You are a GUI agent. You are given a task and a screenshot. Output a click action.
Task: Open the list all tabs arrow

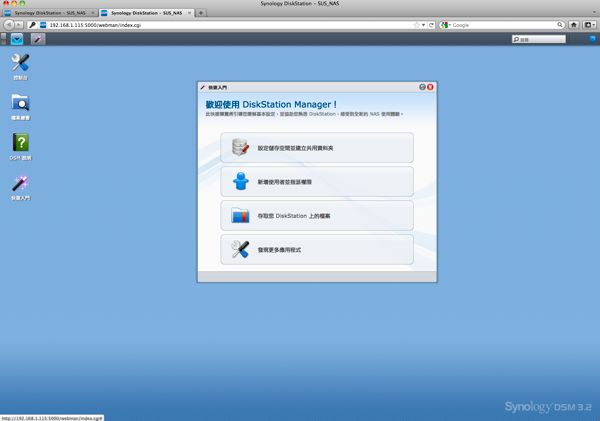594,12
